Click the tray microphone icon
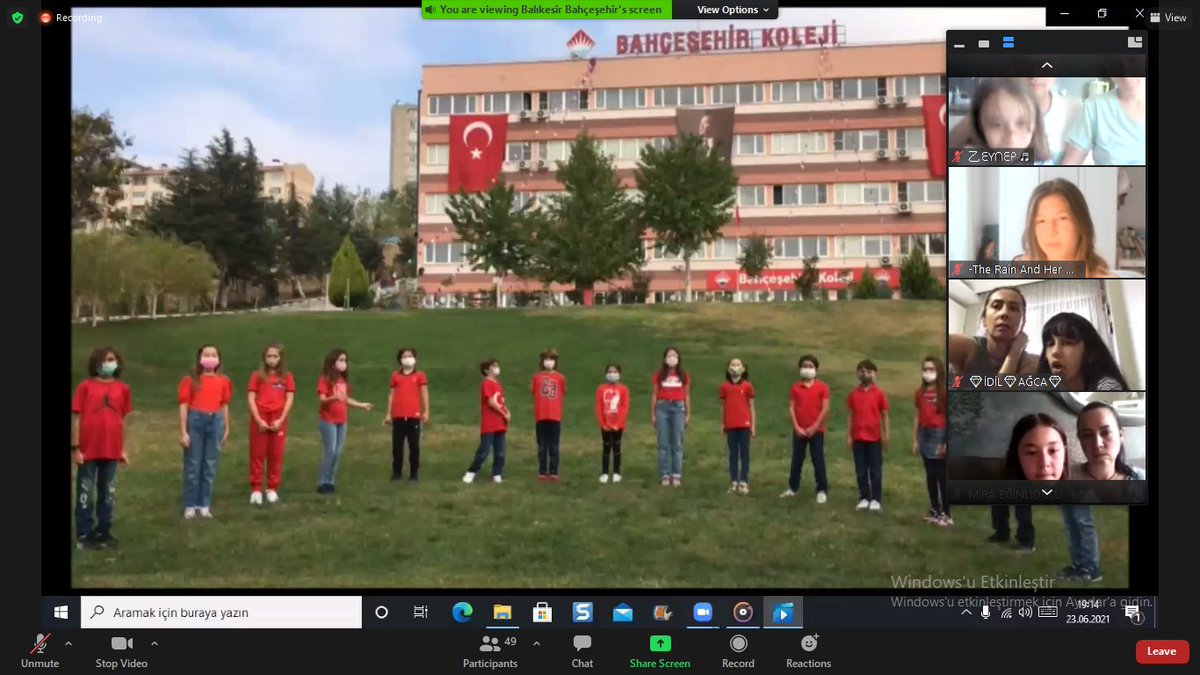1200x675 pixels. click(986, 612)
